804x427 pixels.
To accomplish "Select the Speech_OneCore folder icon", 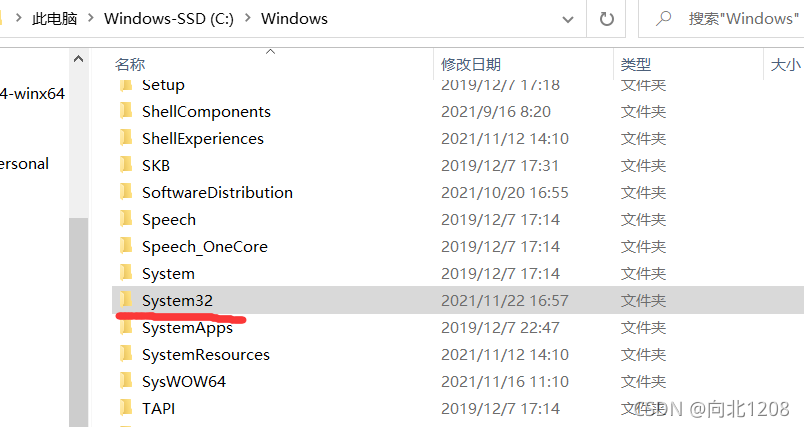I will [126, 246].
